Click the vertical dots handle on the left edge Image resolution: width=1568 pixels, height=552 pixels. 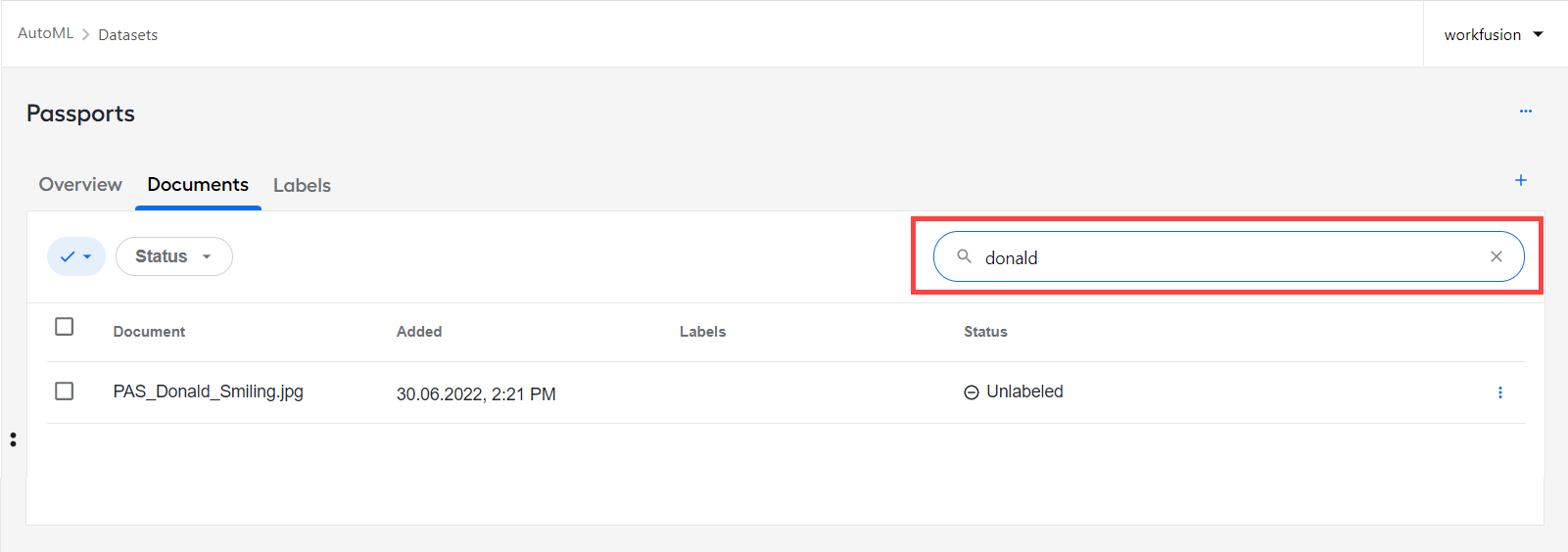(13, 439)
